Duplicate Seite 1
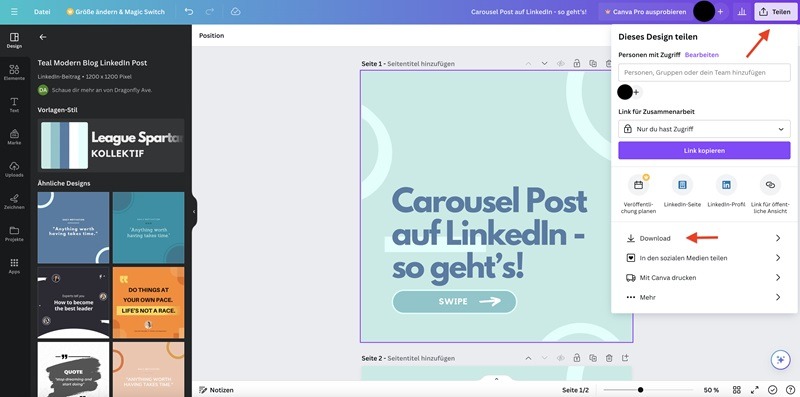 [593, 64]
